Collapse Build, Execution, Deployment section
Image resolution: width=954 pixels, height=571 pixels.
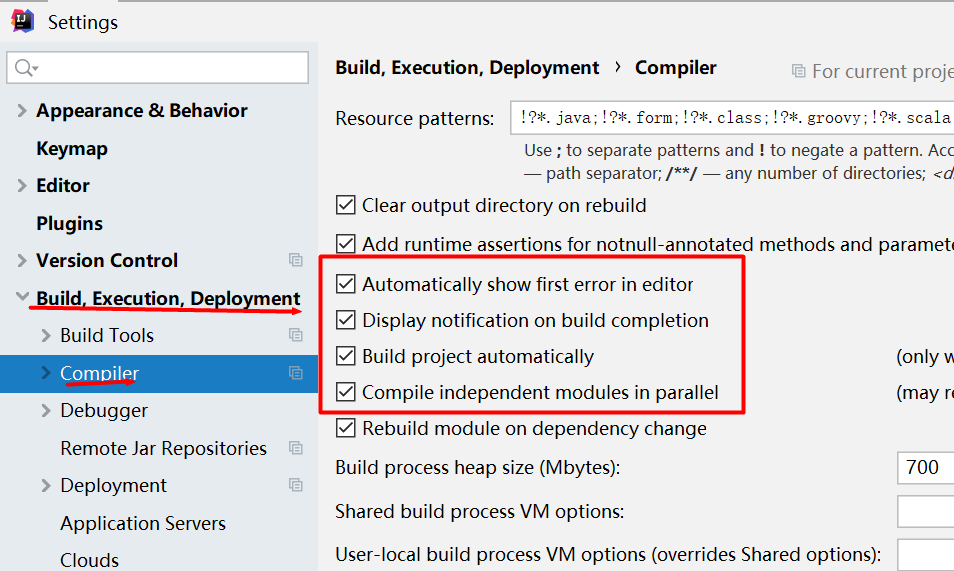(22, 297)
